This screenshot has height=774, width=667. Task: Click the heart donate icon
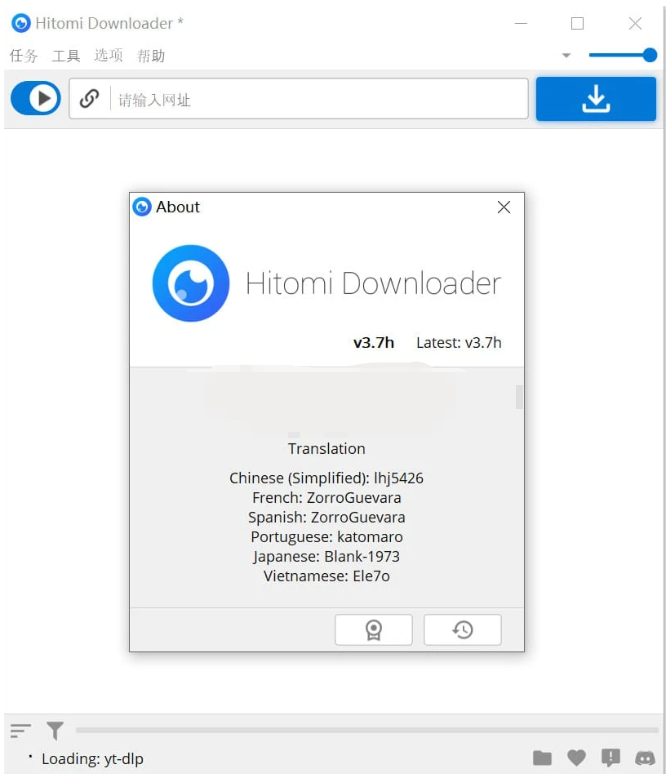[x=576, y=758]
